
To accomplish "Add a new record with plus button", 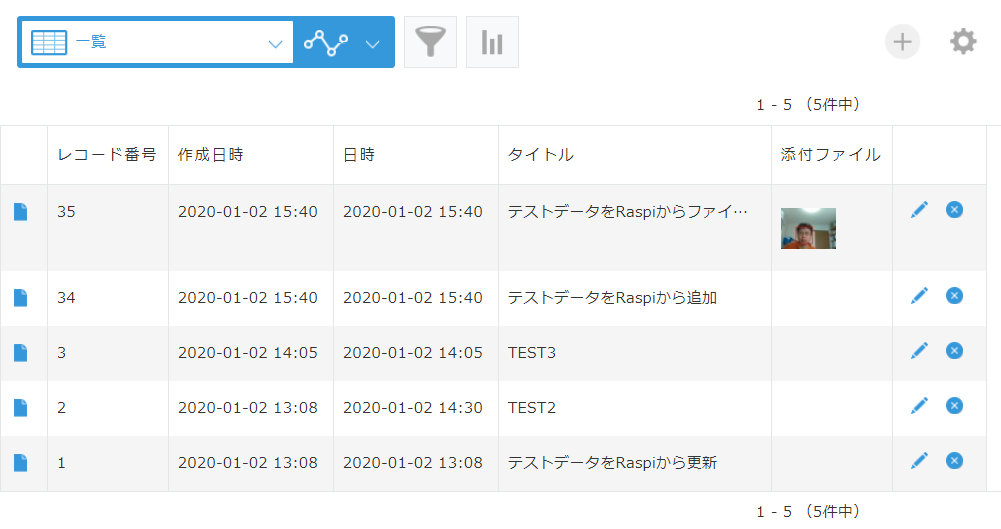I will [902, 42].
